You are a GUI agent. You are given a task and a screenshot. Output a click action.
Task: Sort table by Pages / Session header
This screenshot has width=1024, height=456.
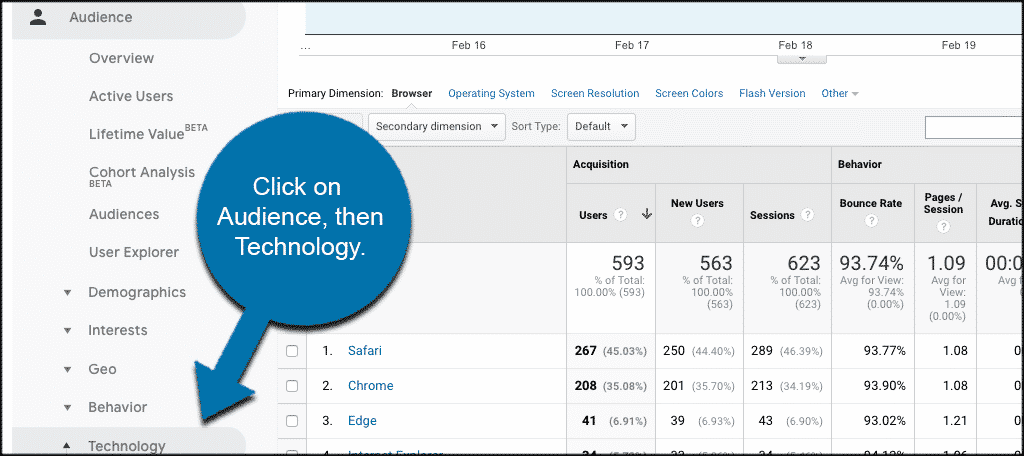(x=944, y=203)
